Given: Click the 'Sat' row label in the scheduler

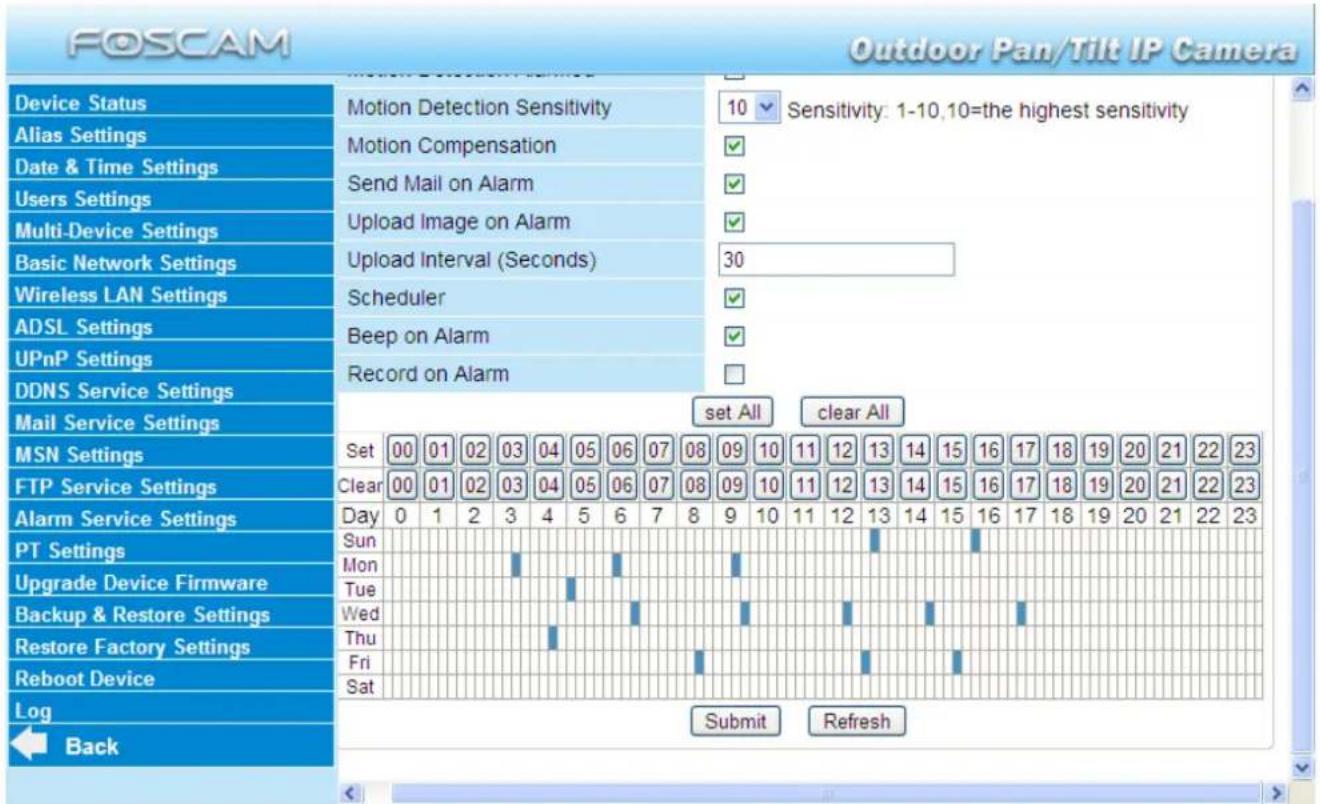Looking at the screenshot, I should point(358,686).
